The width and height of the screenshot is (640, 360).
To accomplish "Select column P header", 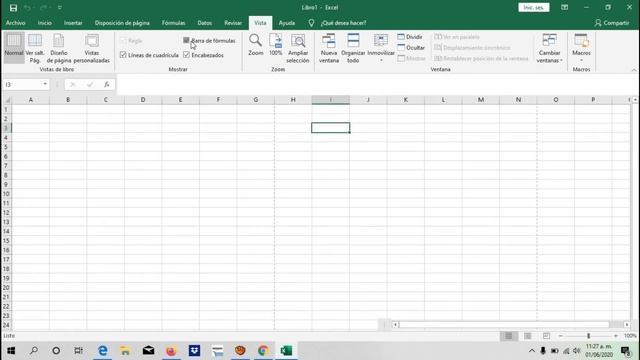I will coord(593,100).
